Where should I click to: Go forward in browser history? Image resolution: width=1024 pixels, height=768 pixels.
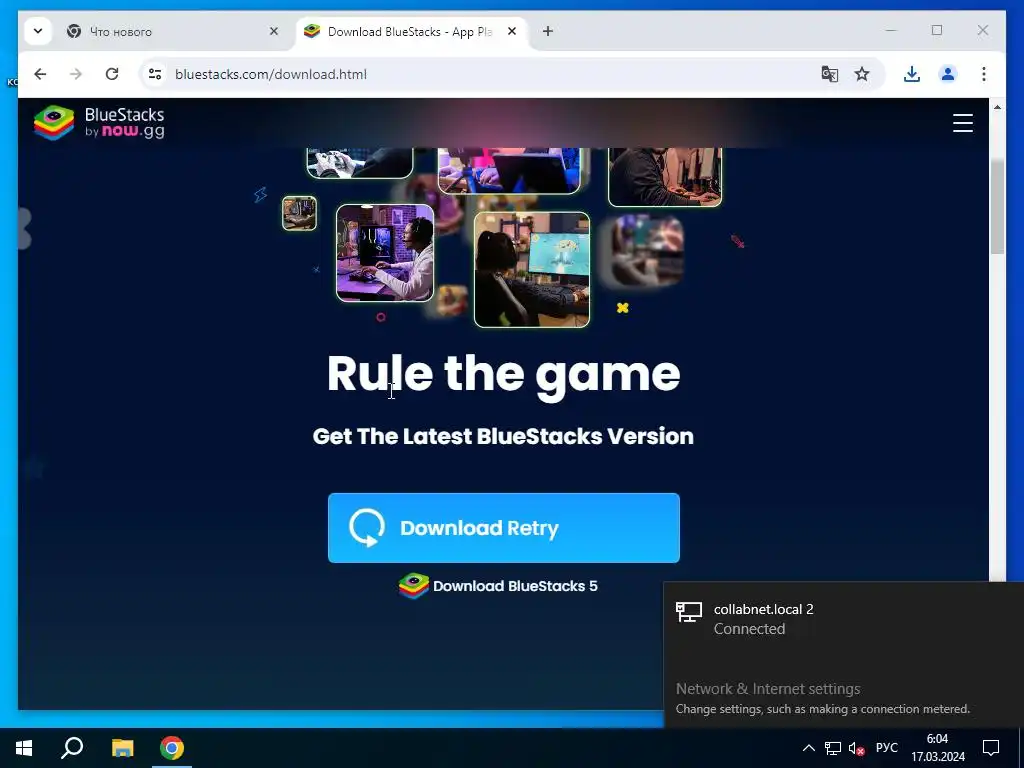pyautogui.click(x=76, y=74)
